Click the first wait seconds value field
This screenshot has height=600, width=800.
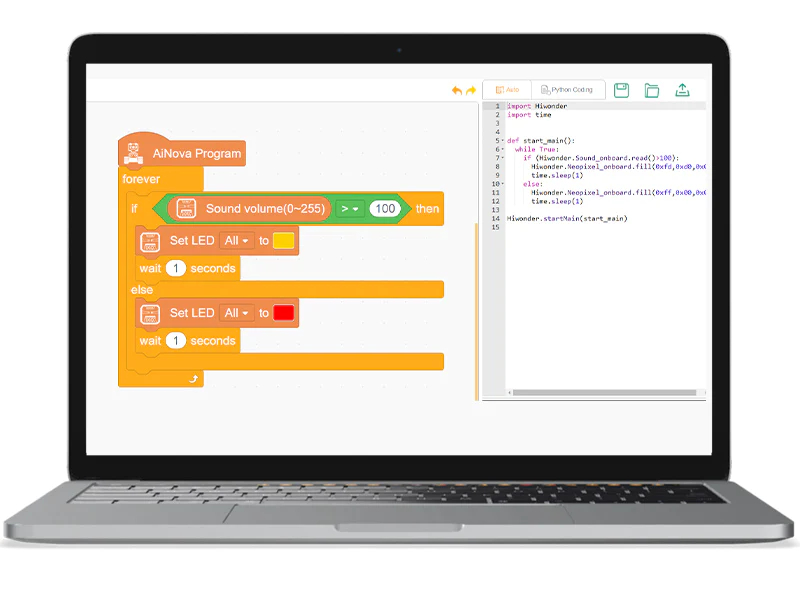point(176,268)
